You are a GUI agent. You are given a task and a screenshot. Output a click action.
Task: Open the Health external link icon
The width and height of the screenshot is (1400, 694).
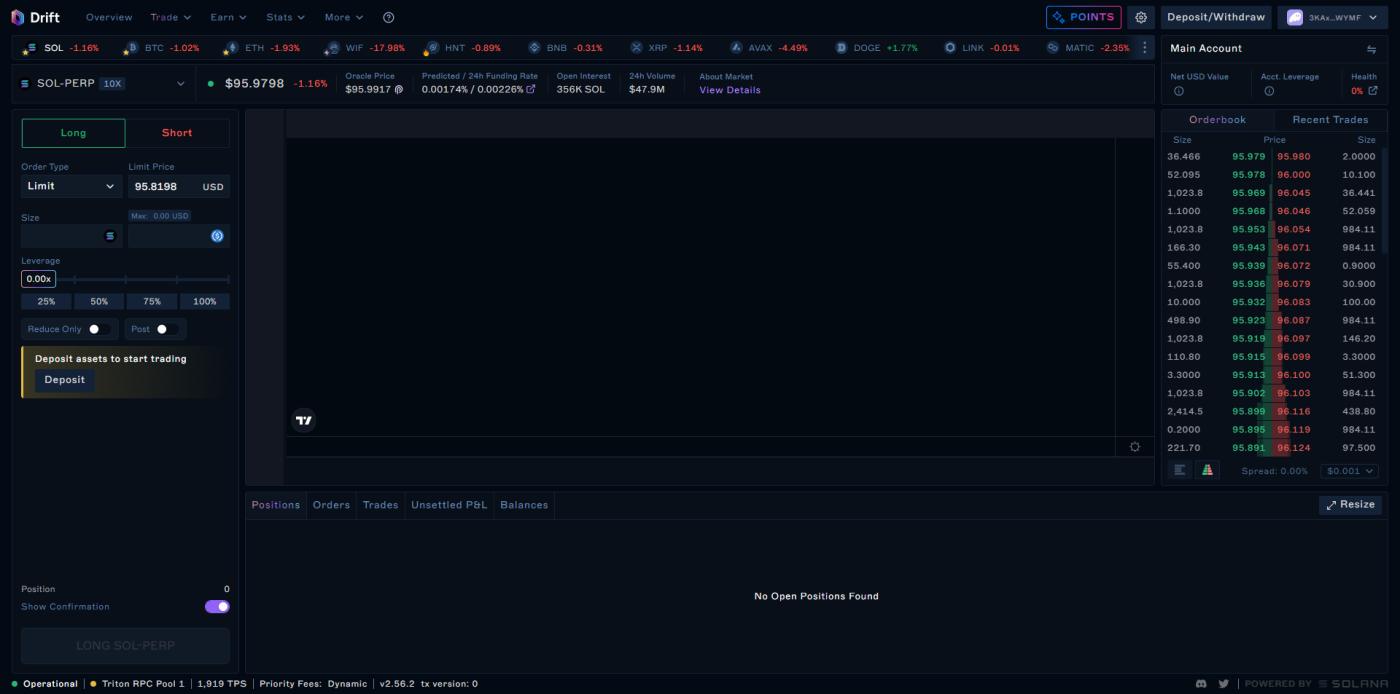point(1373,91)
